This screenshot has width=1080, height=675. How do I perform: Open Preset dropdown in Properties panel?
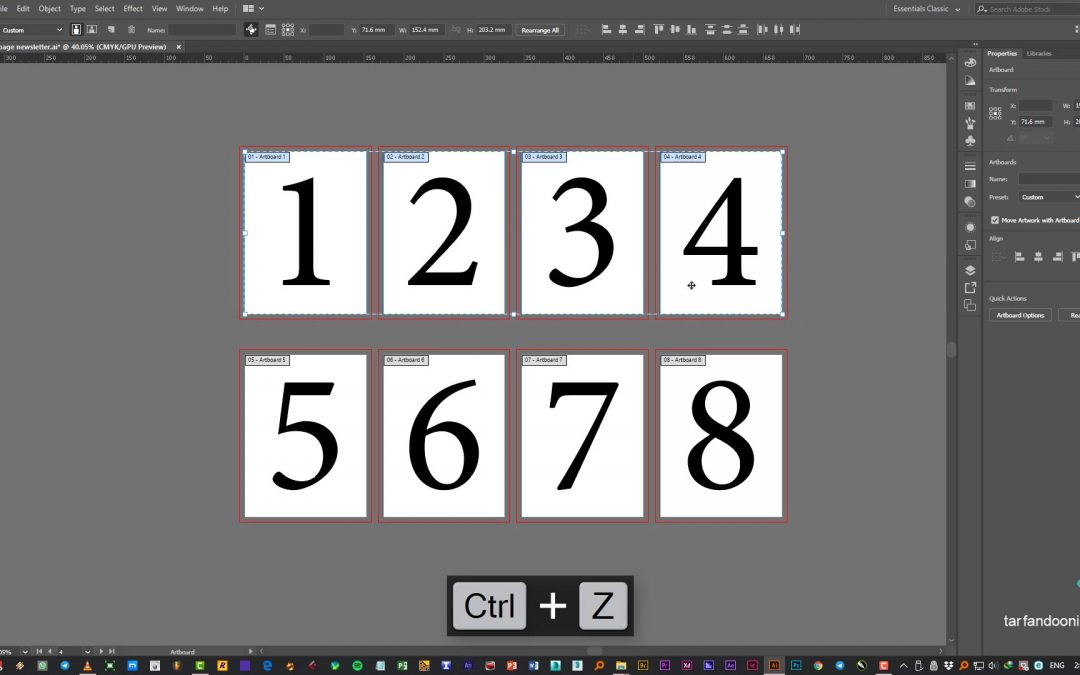pyautogui.click(x=1048, y=197)
